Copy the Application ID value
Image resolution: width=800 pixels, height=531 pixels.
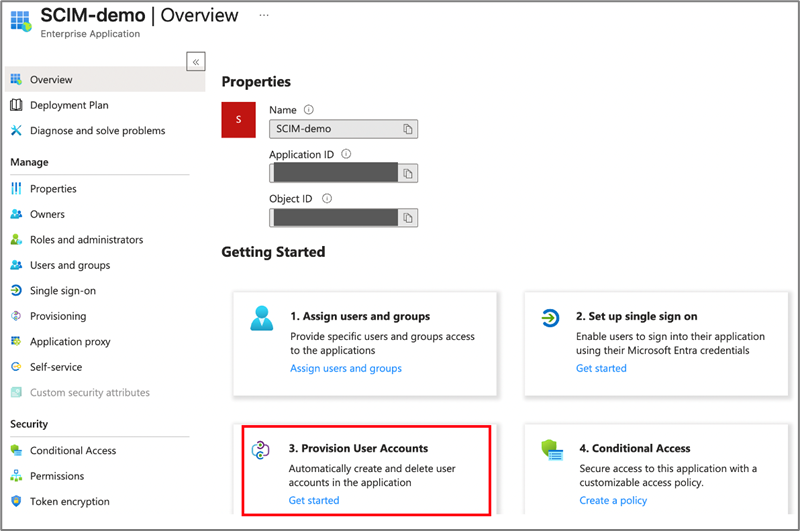click(x=408, y=173)
